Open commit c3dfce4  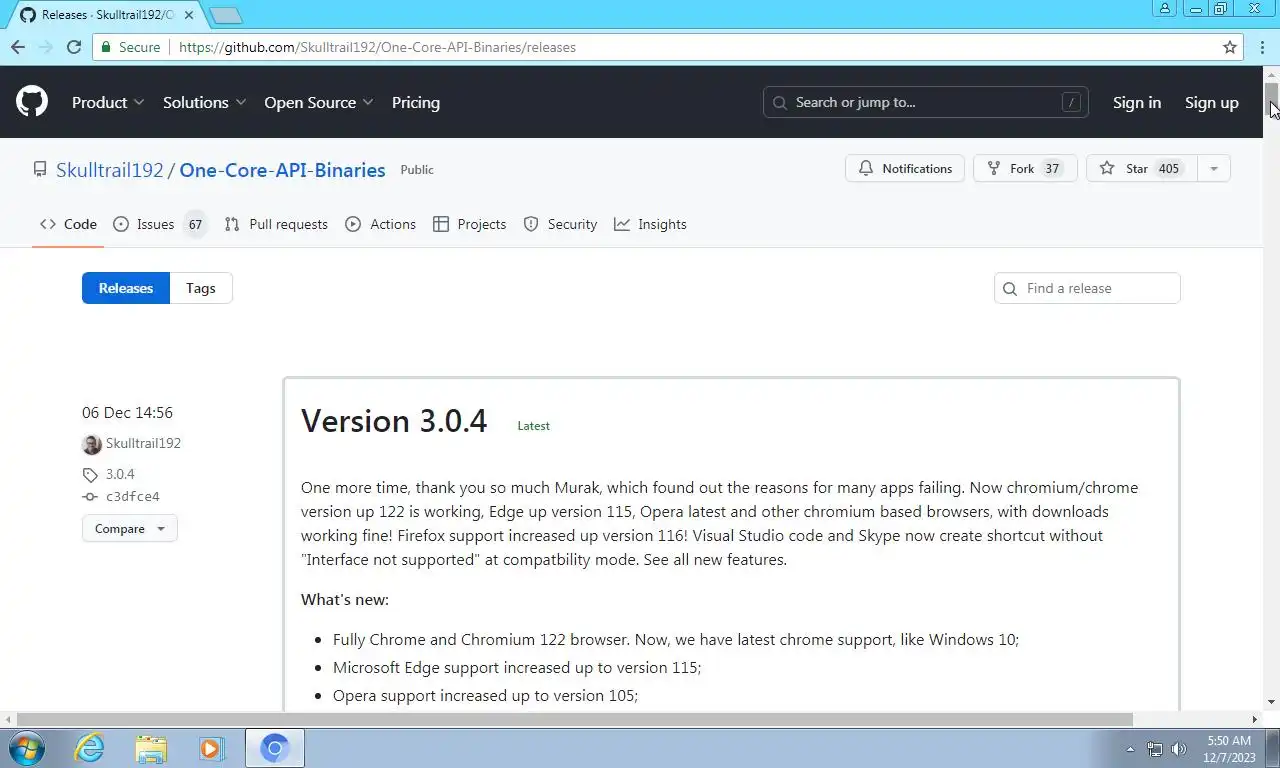pyautogui.click(x=133, y=496)
